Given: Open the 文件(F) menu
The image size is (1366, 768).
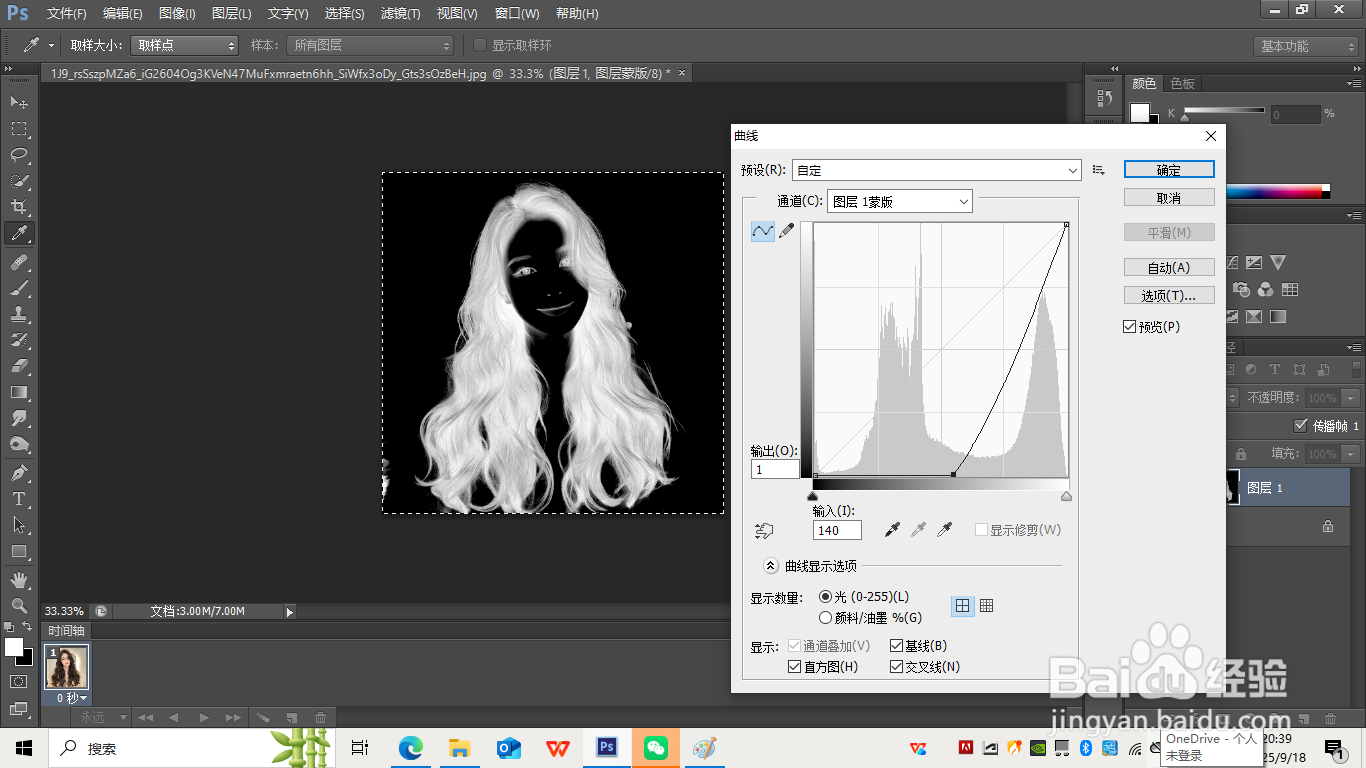Looking at the screenshot, I should [x=67, y=14].
